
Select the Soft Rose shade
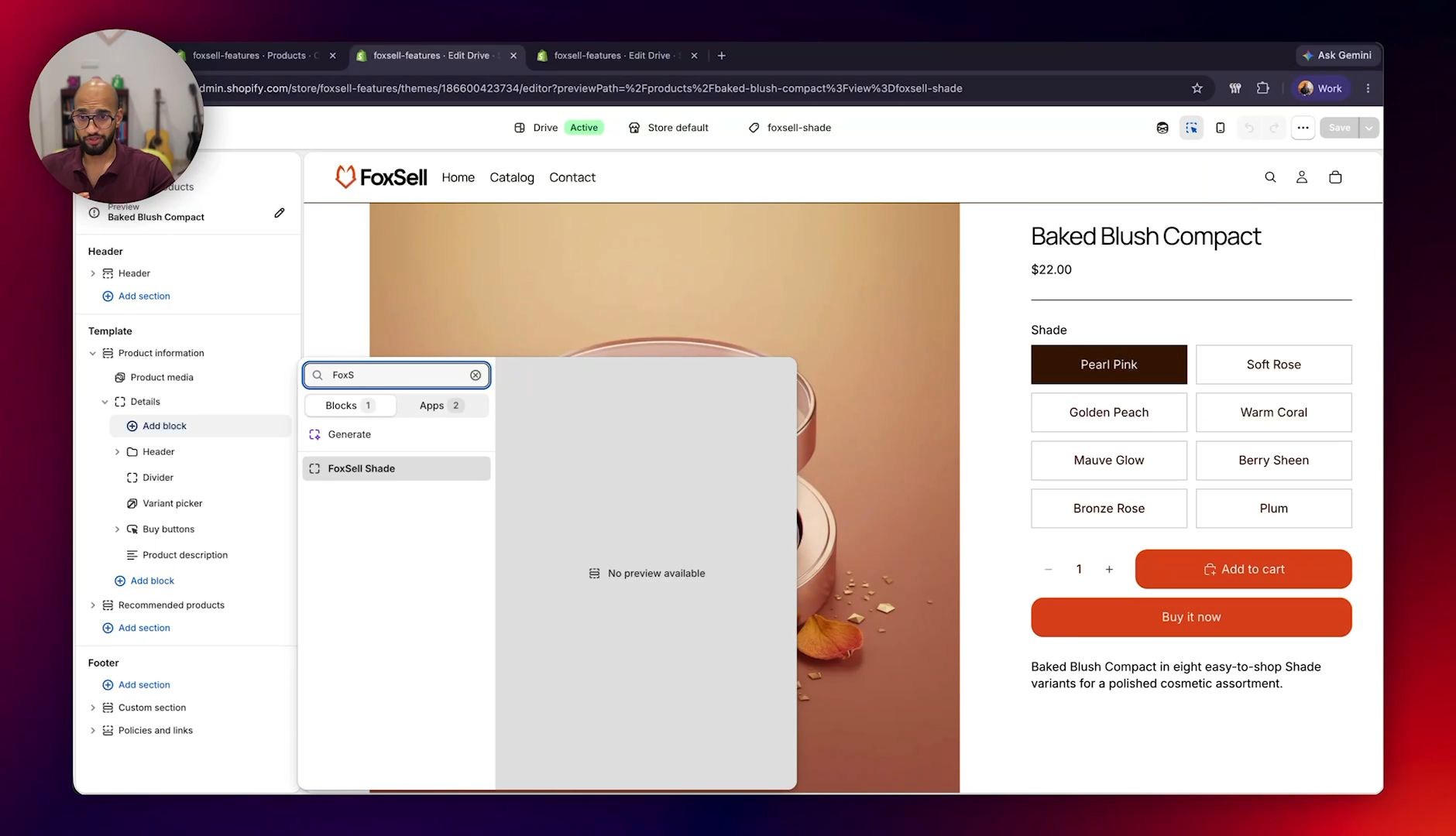1274,365
